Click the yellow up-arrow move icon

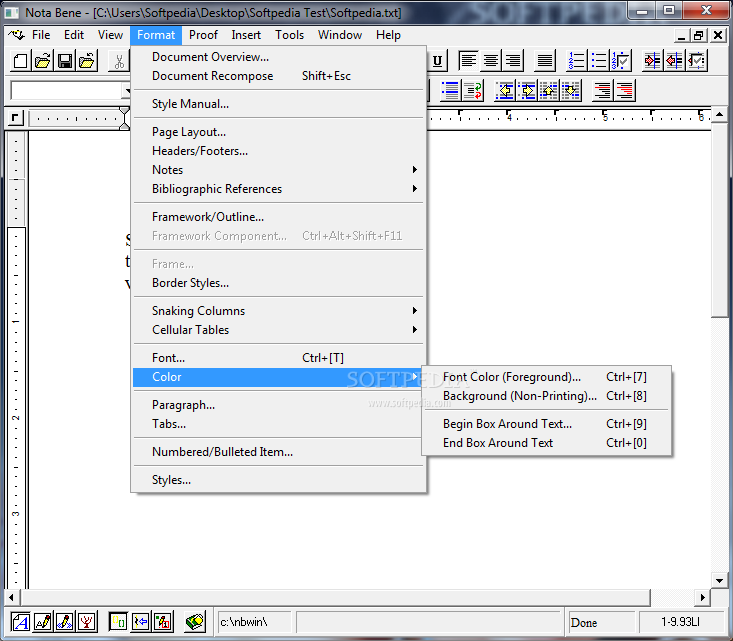coord(549,90)
